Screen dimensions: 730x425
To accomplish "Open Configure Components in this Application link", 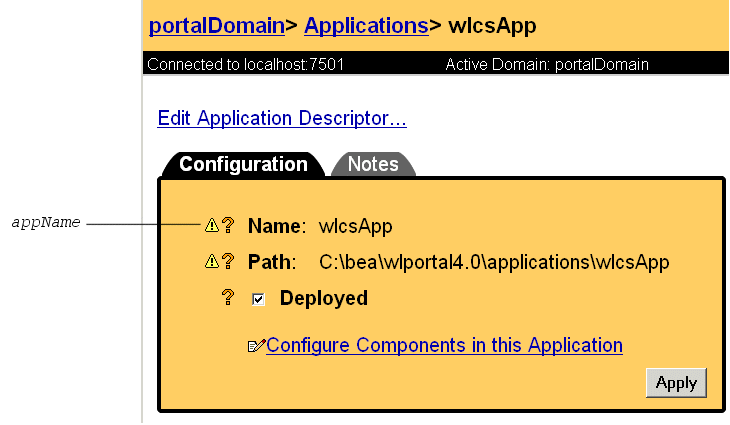I will pyautogui.click(x=444, y=345).
